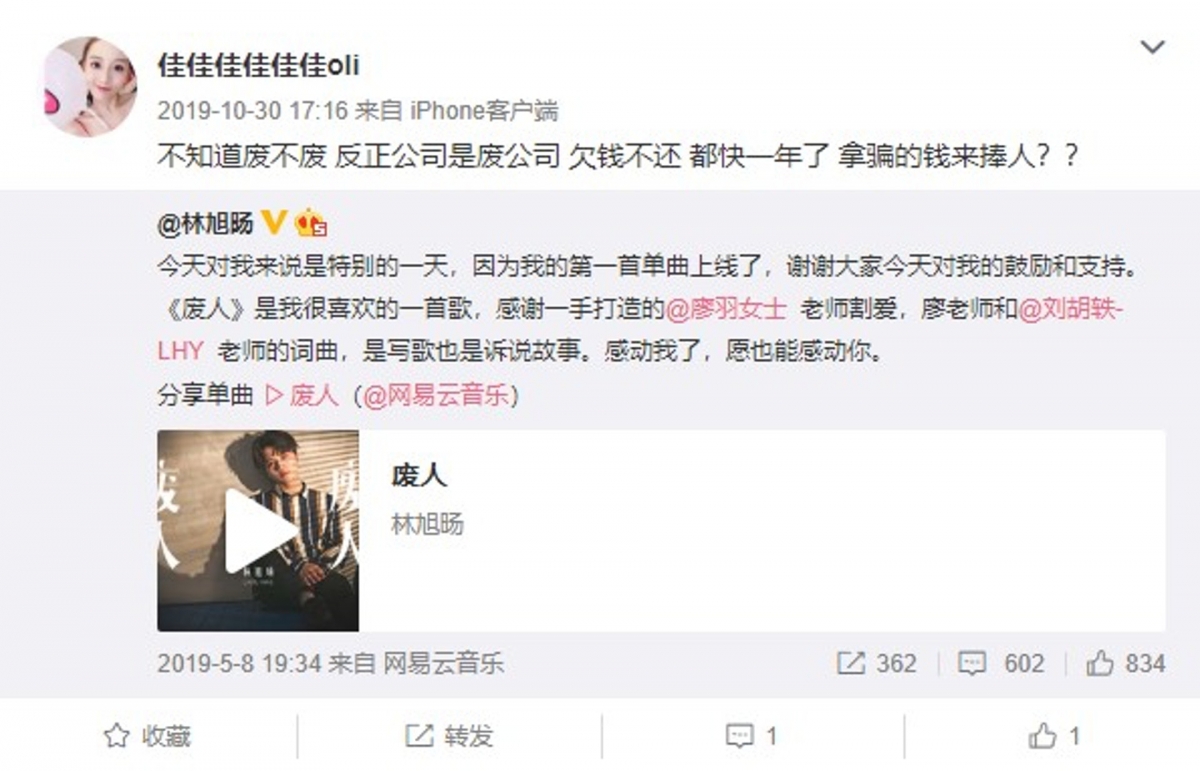
Task: Like the original post with 834 likes
Action: coord(1126,664)
